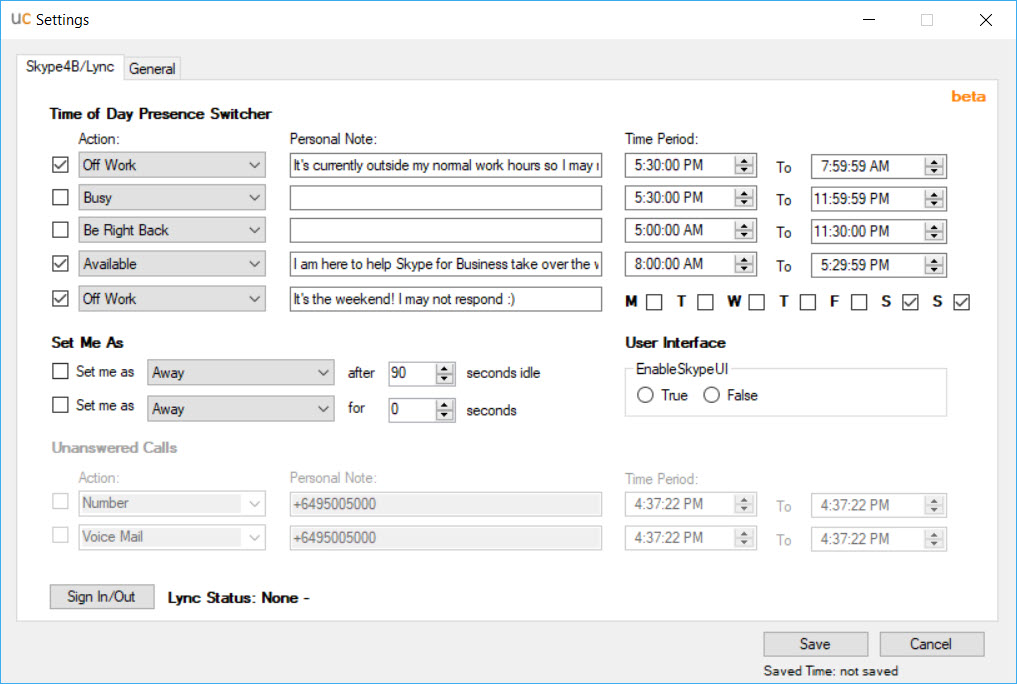
Task: Click the 'Time of Day Presence Switcher' heading
Action: (161, 113)
